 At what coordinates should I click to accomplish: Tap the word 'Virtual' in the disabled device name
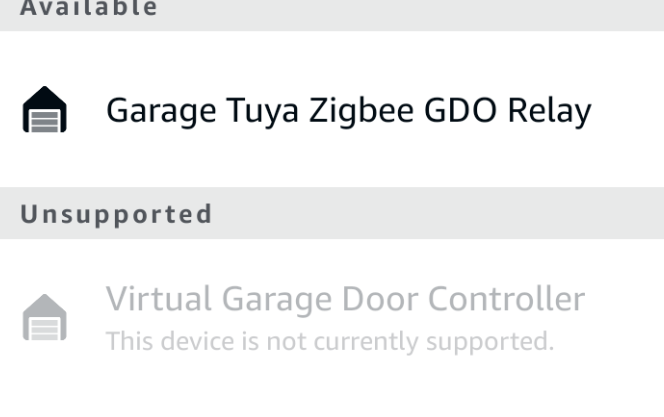[158, 299]
